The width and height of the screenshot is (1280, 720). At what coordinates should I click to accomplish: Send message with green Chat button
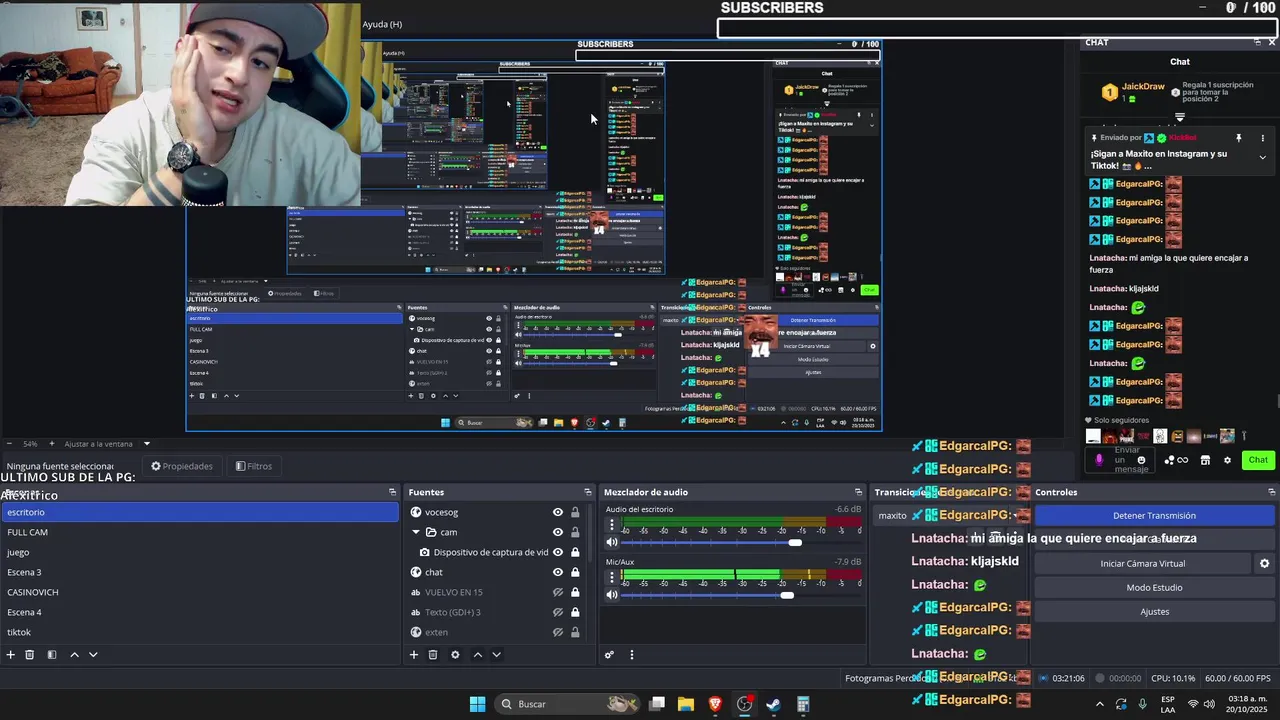click(1257, 460)
